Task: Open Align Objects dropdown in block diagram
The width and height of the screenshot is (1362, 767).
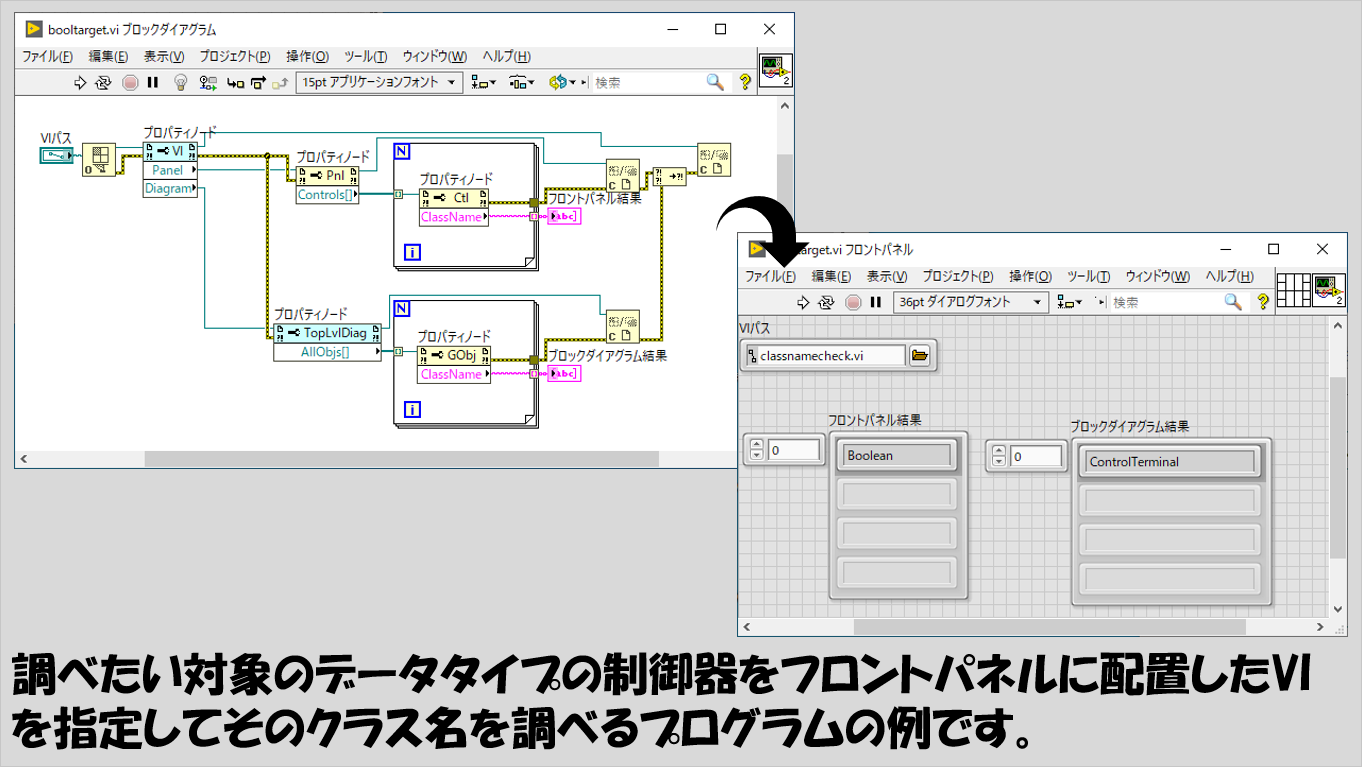Action: (x=486, y=83)
